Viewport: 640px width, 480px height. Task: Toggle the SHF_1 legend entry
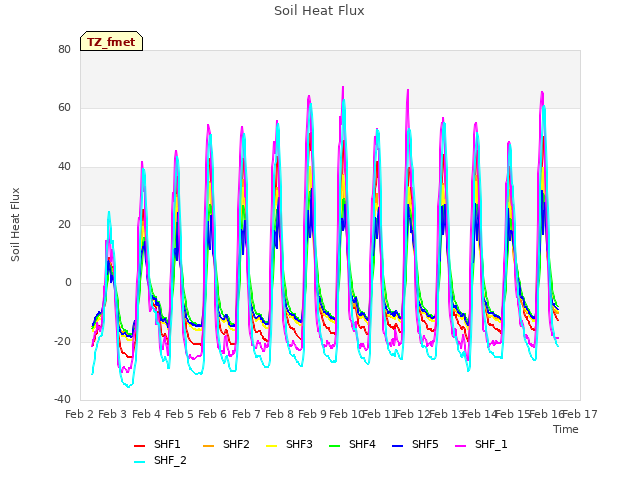point(481,444)
